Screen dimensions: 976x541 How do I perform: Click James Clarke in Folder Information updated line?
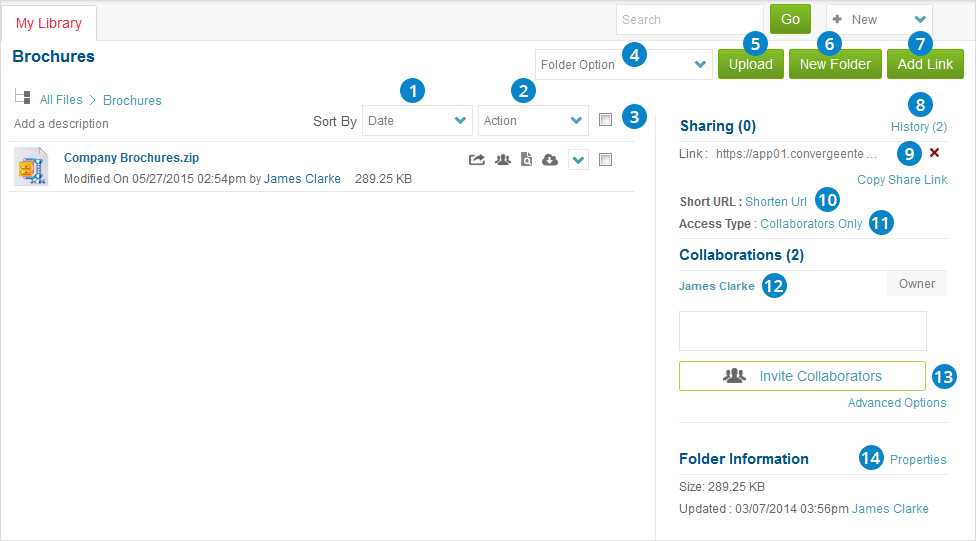[890, 509]
